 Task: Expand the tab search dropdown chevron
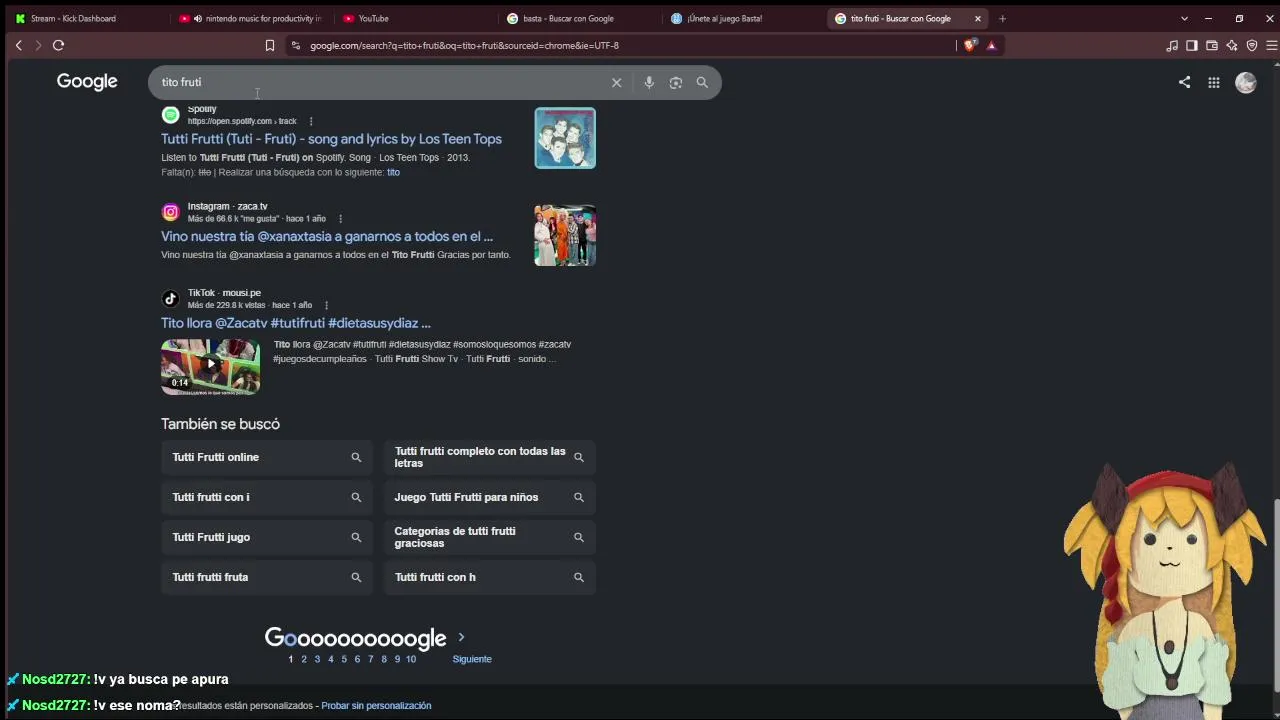1184,18
